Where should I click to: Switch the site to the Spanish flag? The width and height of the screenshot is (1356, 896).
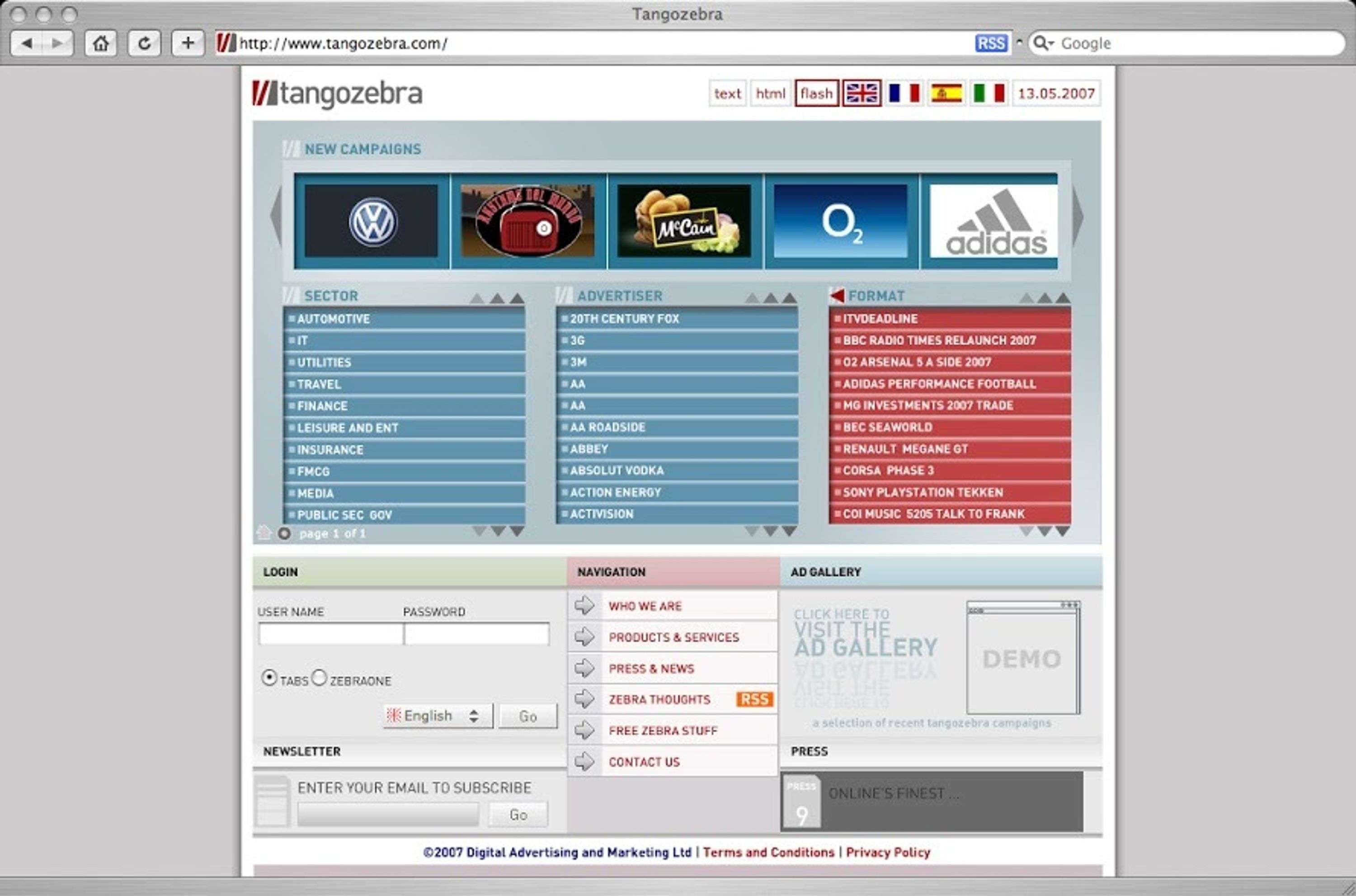coord(946,93)
